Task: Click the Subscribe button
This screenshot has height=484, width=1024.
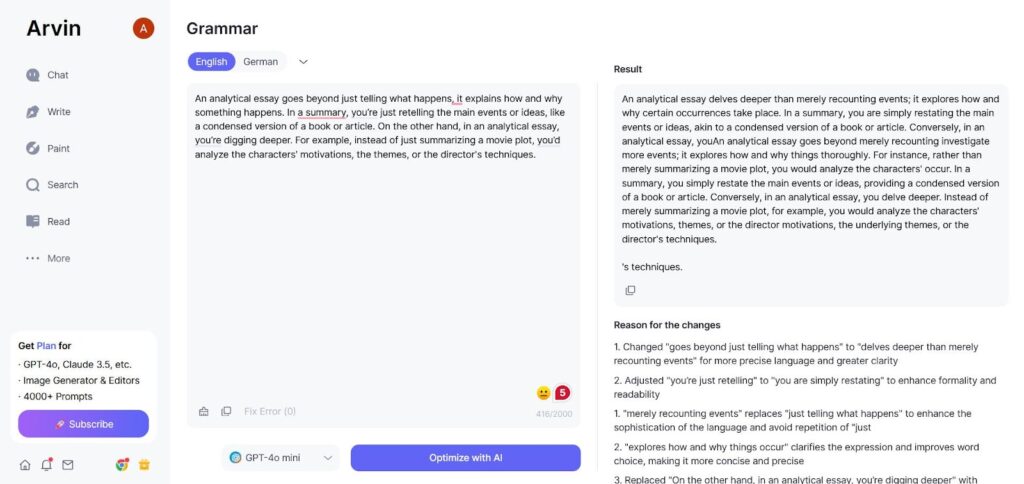Action: click(x=84, y=424)
